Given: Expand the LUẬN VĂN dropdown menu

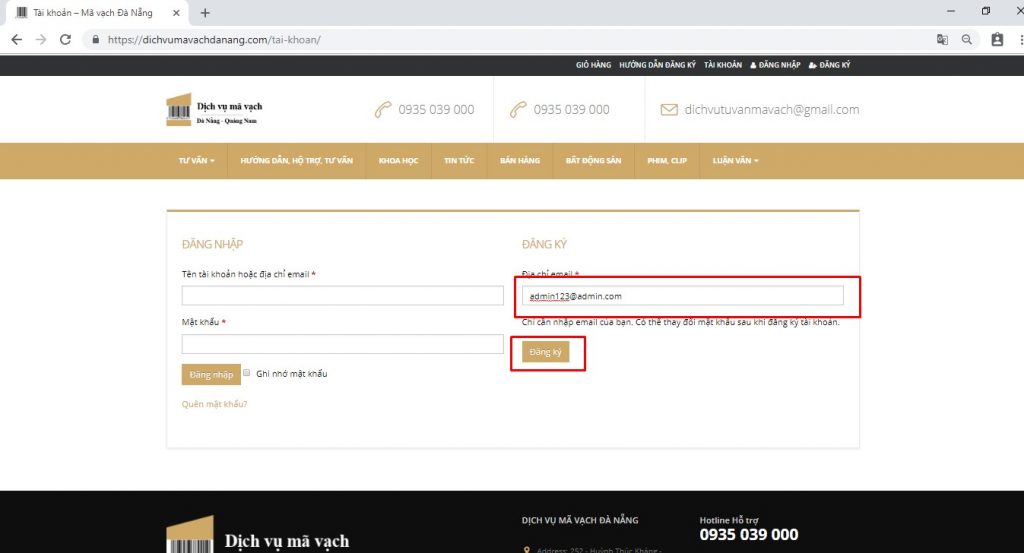Looking at the screenshot, I should (735, 161).
